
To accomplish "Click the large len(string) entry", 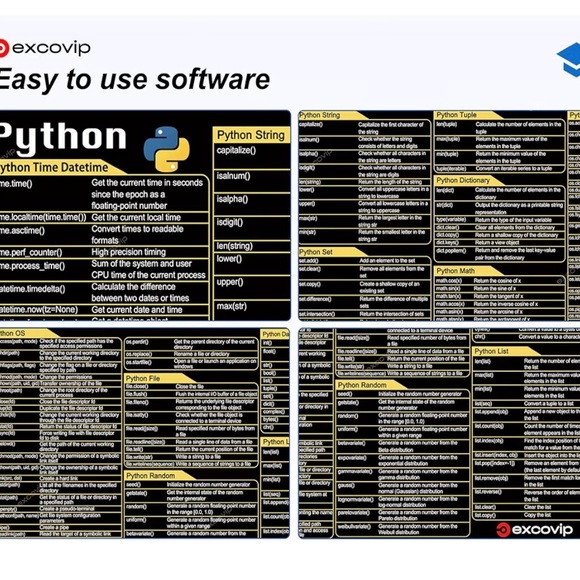I will (x=235, y=246).
